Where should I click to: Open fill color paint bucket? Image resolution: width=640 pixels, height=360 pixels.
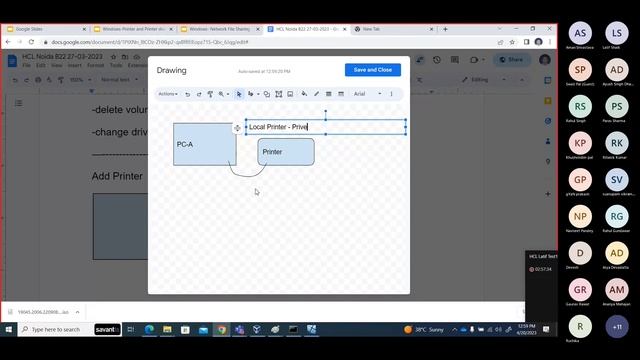[304, 94]
